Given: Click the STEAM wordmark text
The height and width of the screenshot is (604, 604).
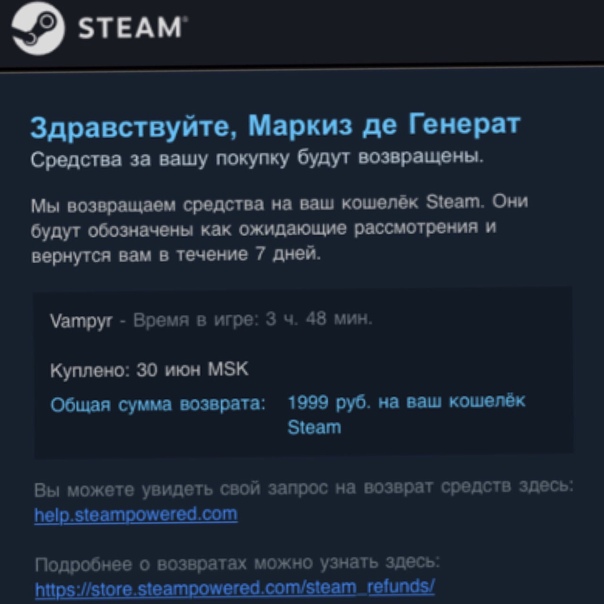Looking at the screenshot, I should coord(133,28).
